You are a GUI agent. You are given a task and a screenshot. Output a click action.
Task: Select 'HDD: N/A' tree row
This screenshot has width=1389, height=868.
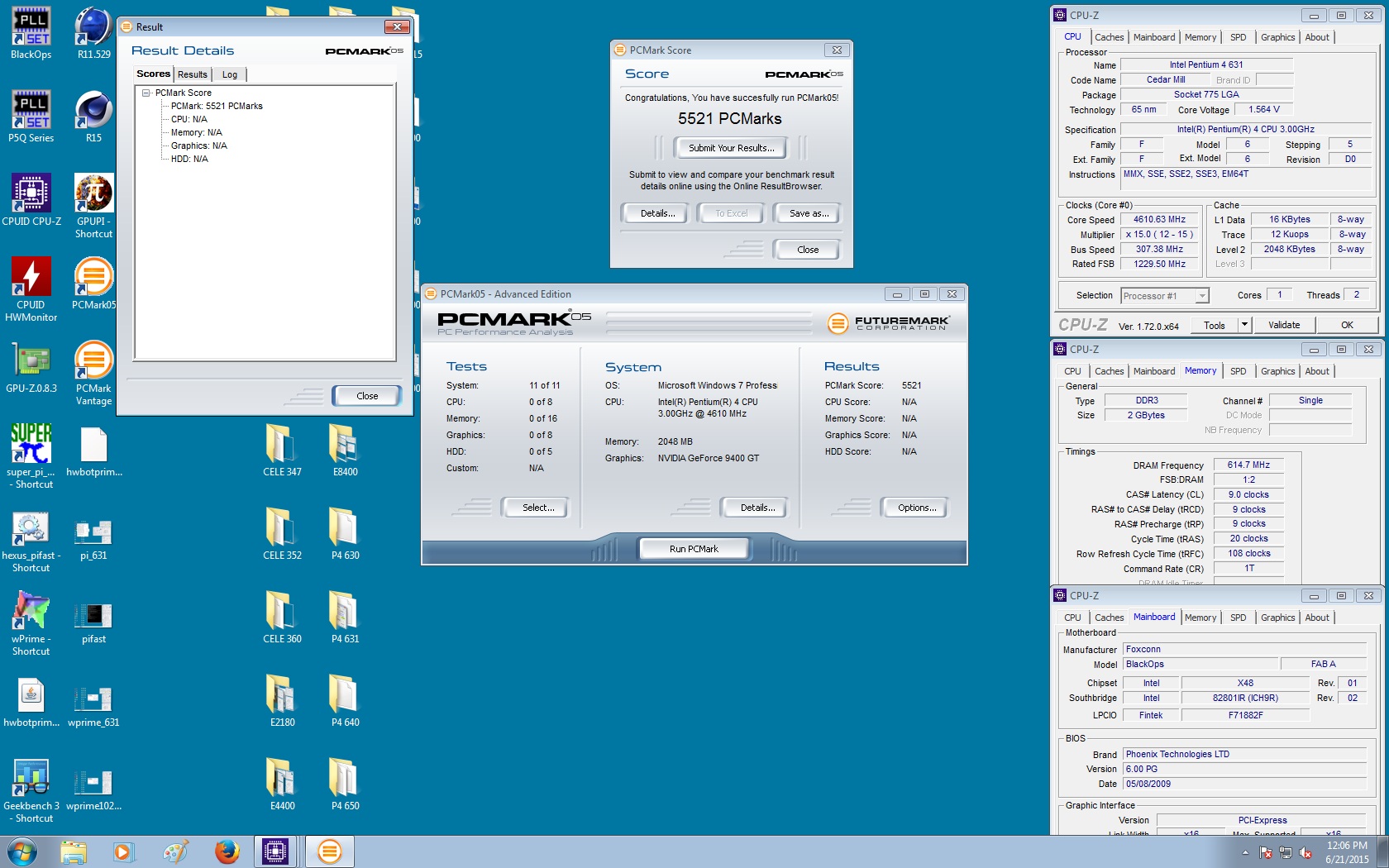tap(189, 159)
